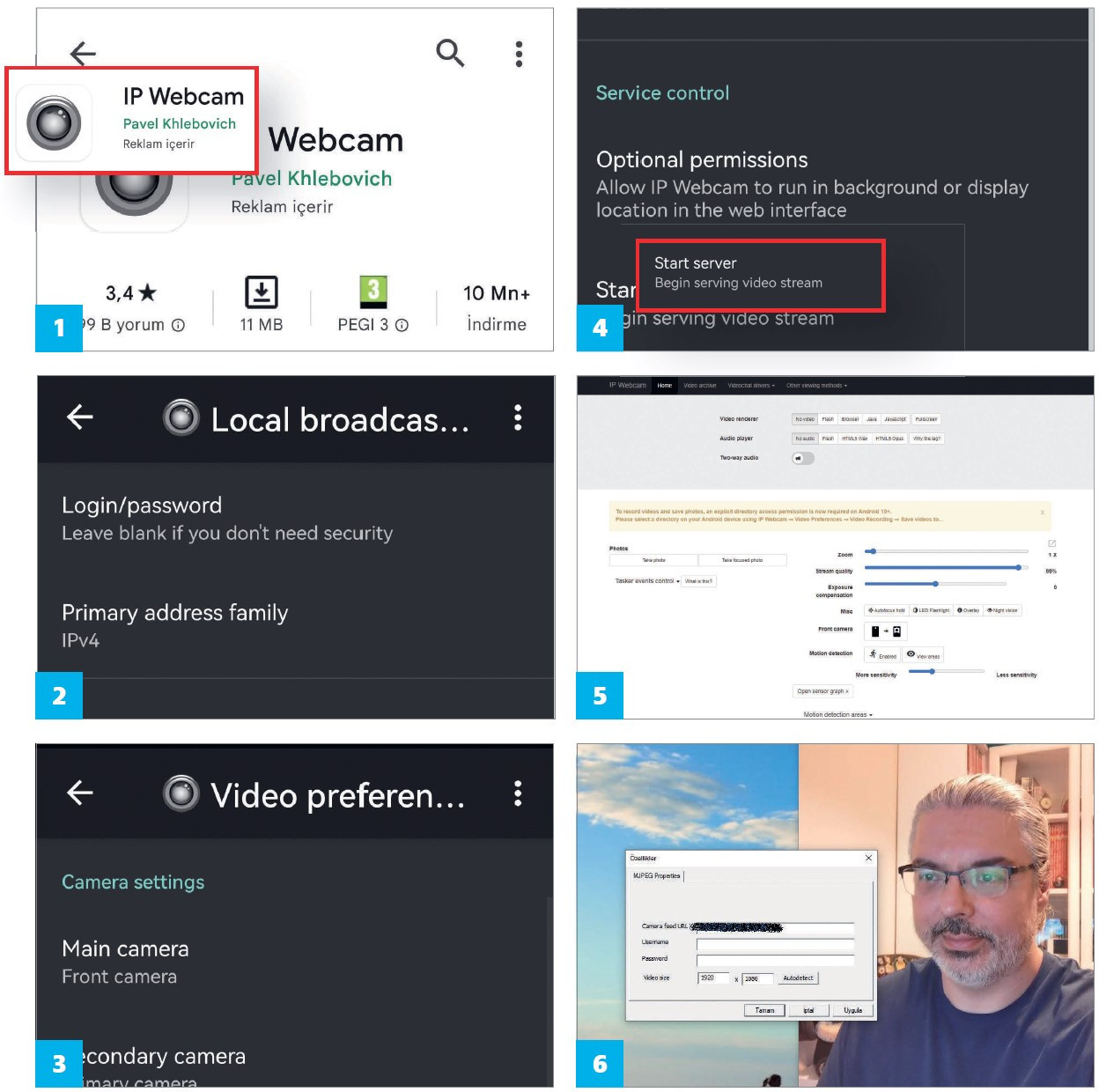Click View areas eye button
Image resolution: width=1099 pixels, height=1092 pixels.
click(x=923, y=654)
